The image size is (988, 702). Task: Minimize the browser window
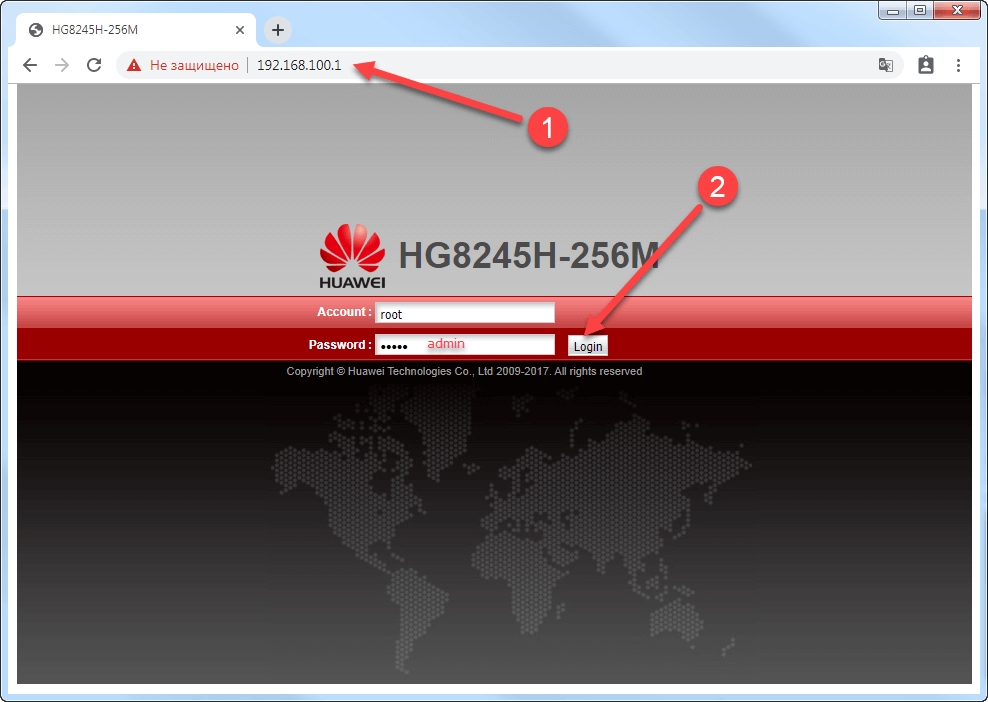tap(893, 10)
